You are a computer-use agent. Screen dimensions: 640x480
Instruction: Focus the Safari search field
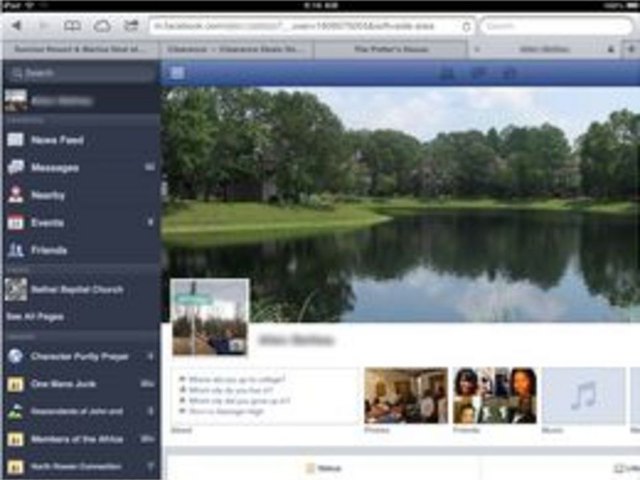click(x=556, y=27)
